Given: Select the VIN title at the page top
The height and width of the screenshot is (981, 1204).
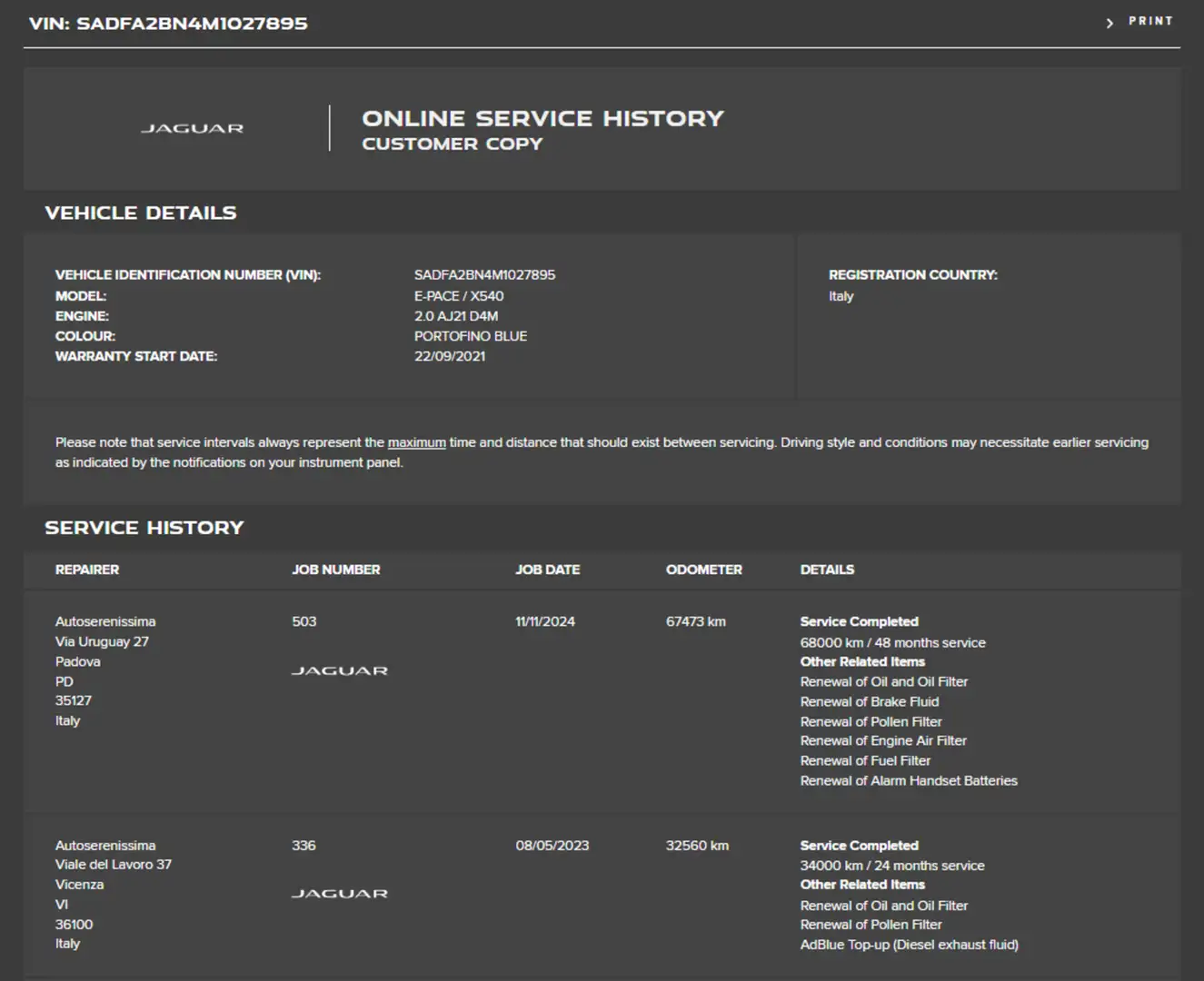Looking at the screenshot, I should pos(168,24).
